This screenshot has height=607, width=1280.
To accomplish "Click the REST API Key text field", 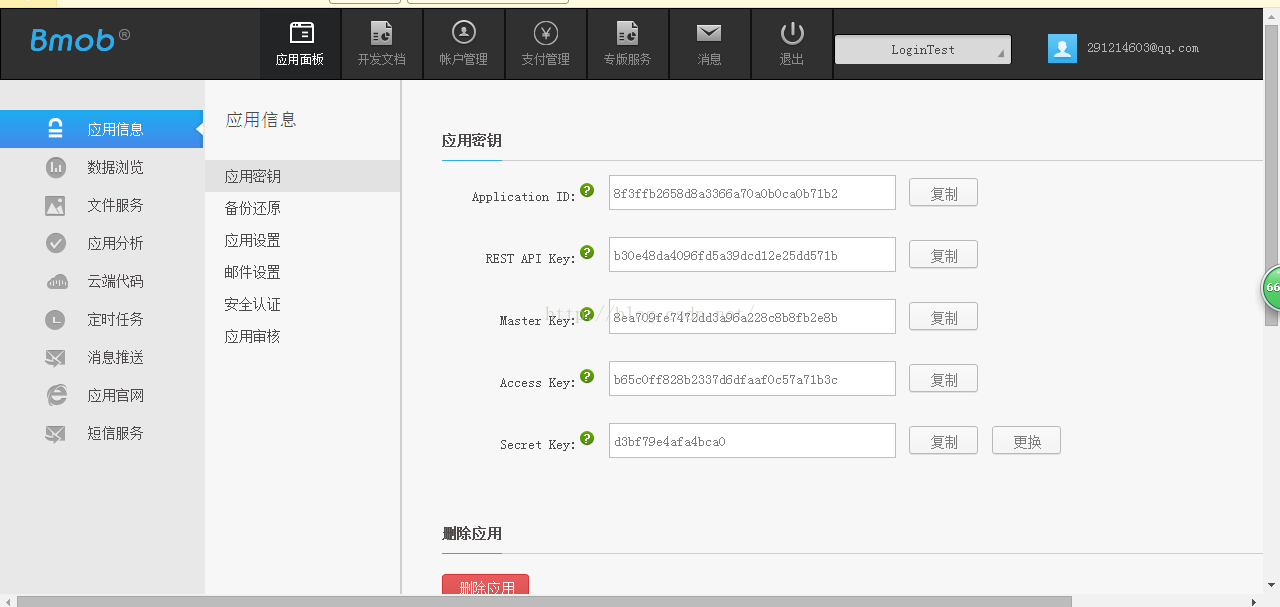I will pos(752,255).
